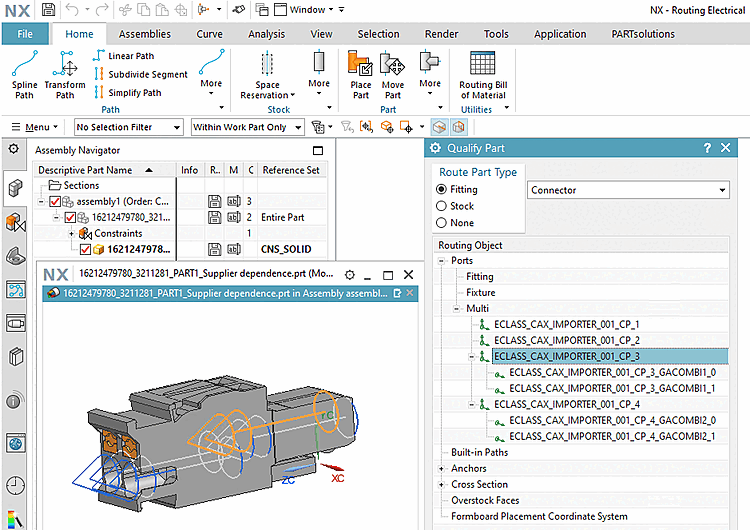Open the Space Reservation tool

point(267,75)
